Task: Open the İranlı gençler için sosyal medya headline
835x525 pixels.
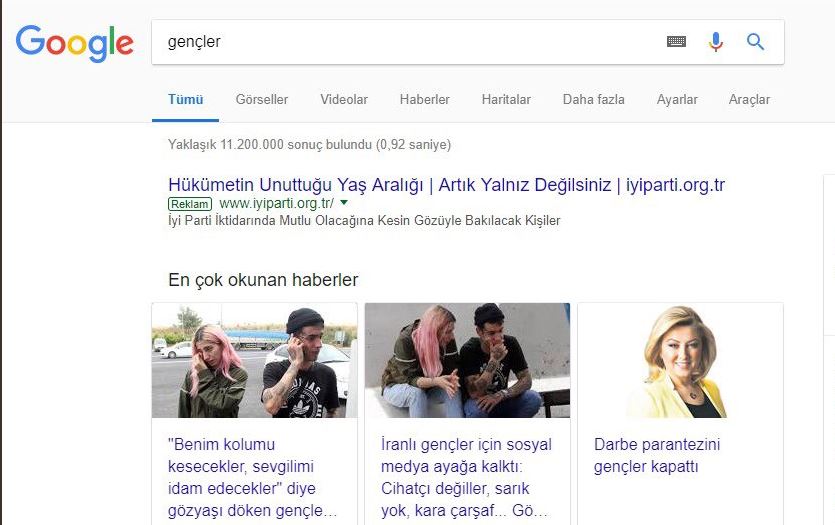Action: (x=466, y=478)
